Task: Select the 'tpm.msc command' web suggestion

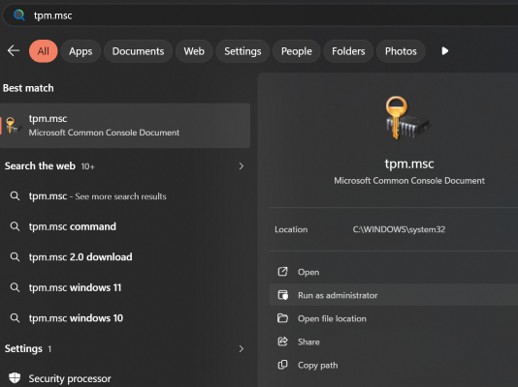Action: pos(125,227)
